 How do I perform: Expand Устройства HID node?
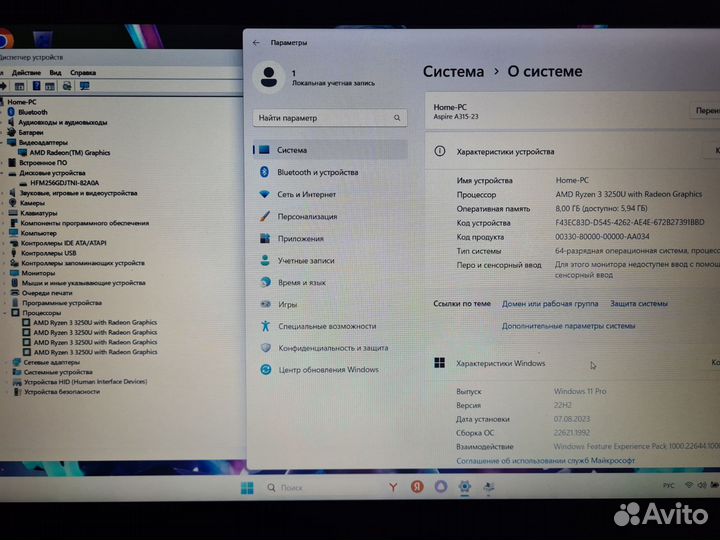[6, 382]
